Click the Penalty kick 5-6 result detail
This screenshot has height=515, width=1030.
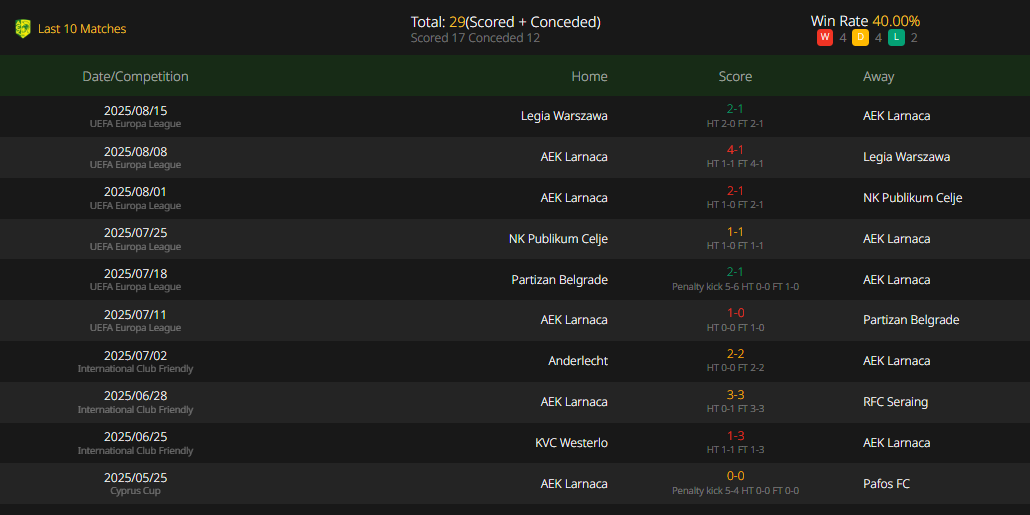(x=735, y=287)
